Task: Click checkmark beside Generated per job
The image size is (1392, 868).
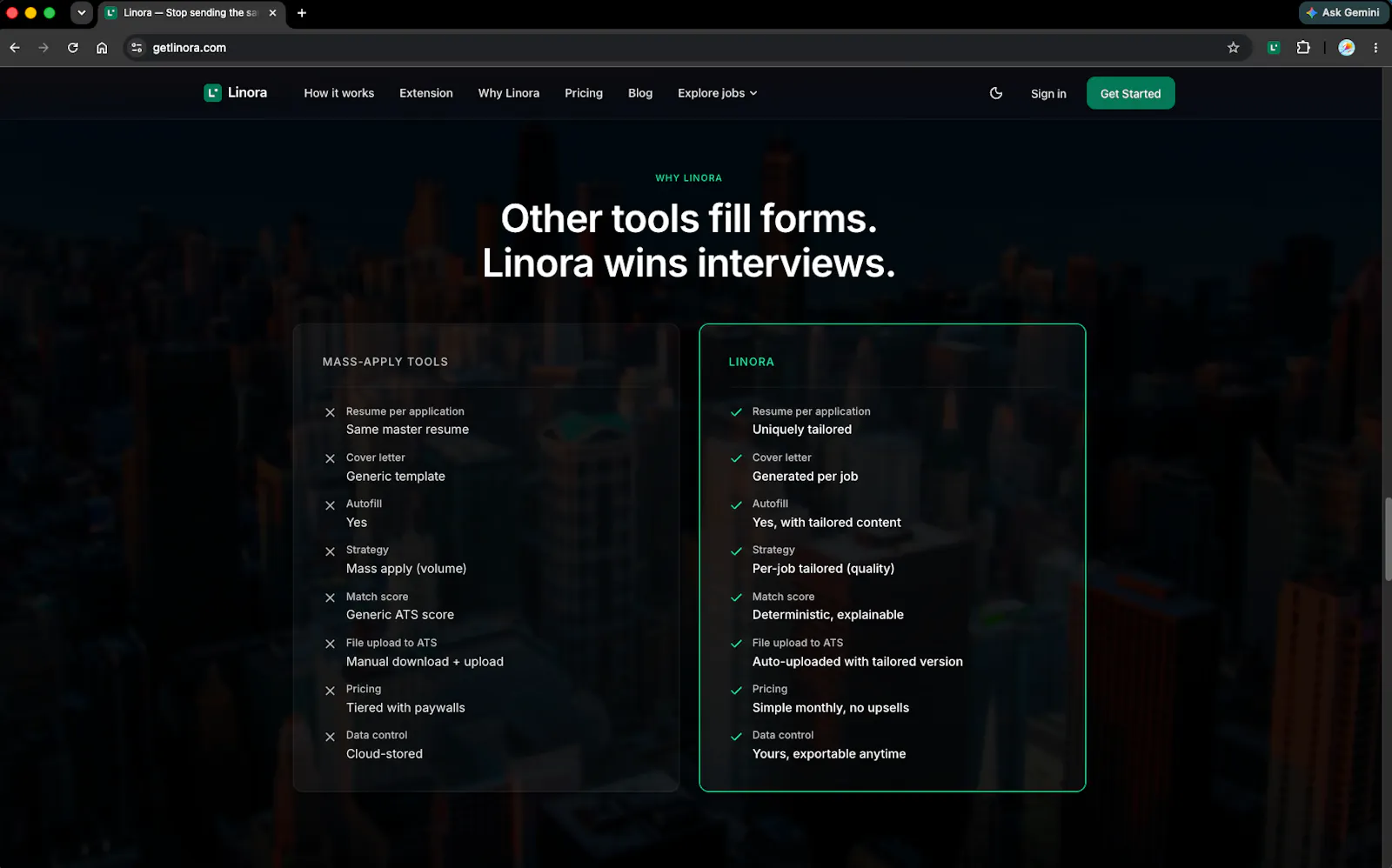Action: pos(736,458)
